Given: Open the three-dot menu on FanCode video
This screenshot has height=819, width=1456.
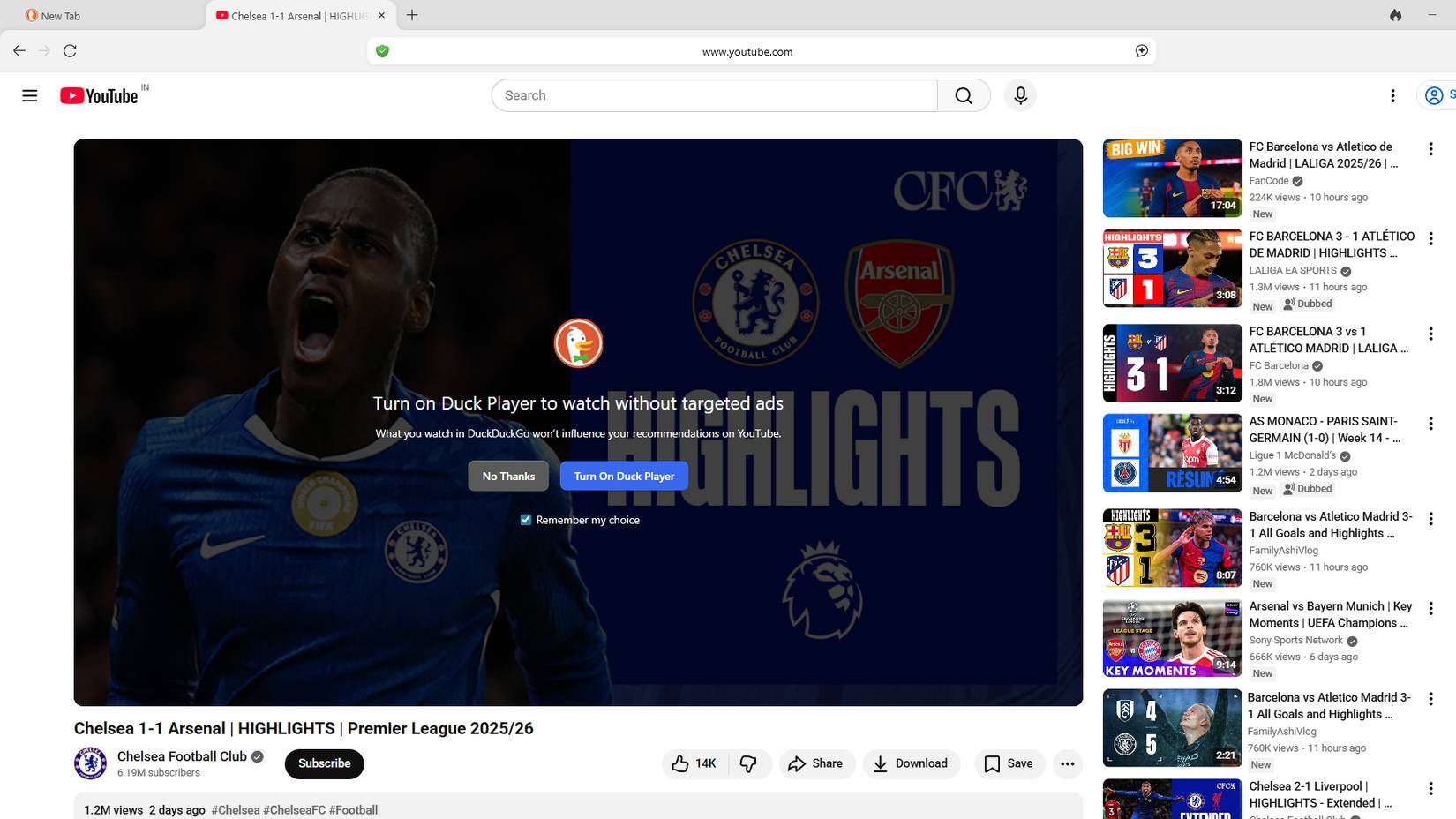Looking at the screenshot, I should tap(1430, 150).
